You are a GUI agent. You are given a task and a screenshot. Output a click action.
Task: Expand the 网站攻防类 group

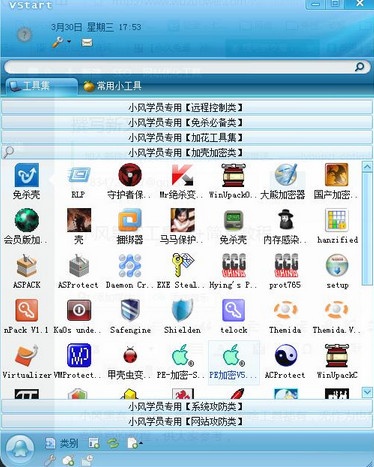[x=187, y=421]
